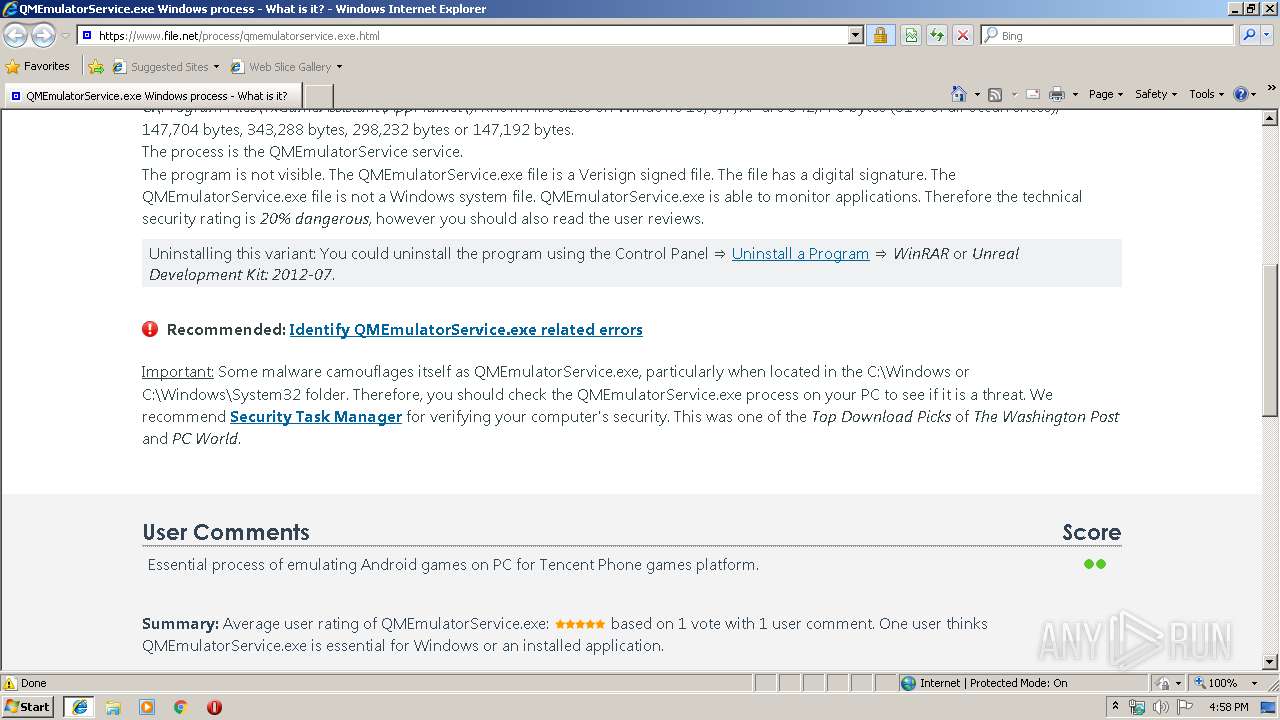The height and width of the screenshot is (720, 1280).
Task: Click the 4:58 PM system clock
Action: tap(1228, 707)
